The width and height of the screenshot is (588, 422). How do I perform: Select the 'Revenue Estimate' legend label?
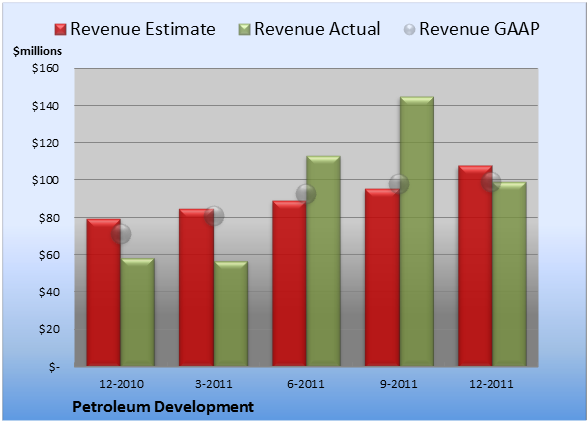[143, 29]
